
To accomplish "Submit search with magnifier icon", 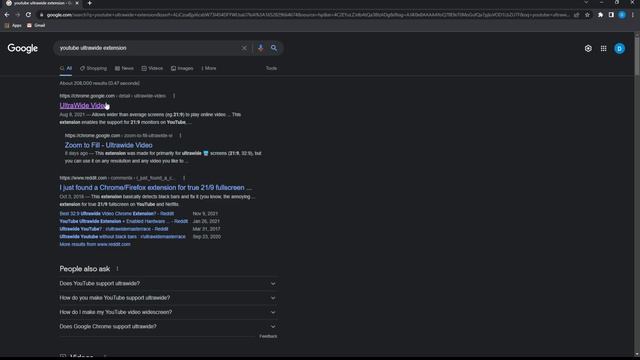I will (x=274, y=48).
